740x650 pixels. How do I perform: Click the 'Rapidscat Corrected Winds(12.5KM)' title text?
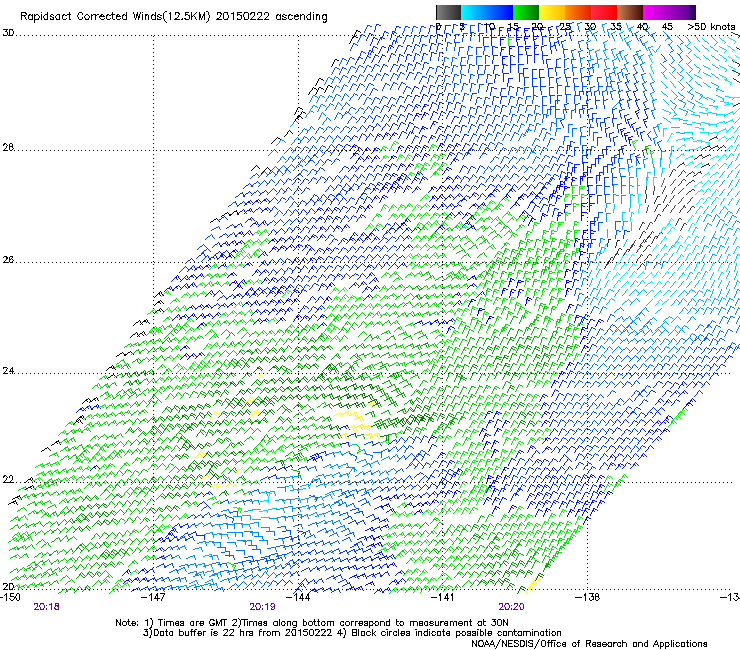(x=115, y=17)
